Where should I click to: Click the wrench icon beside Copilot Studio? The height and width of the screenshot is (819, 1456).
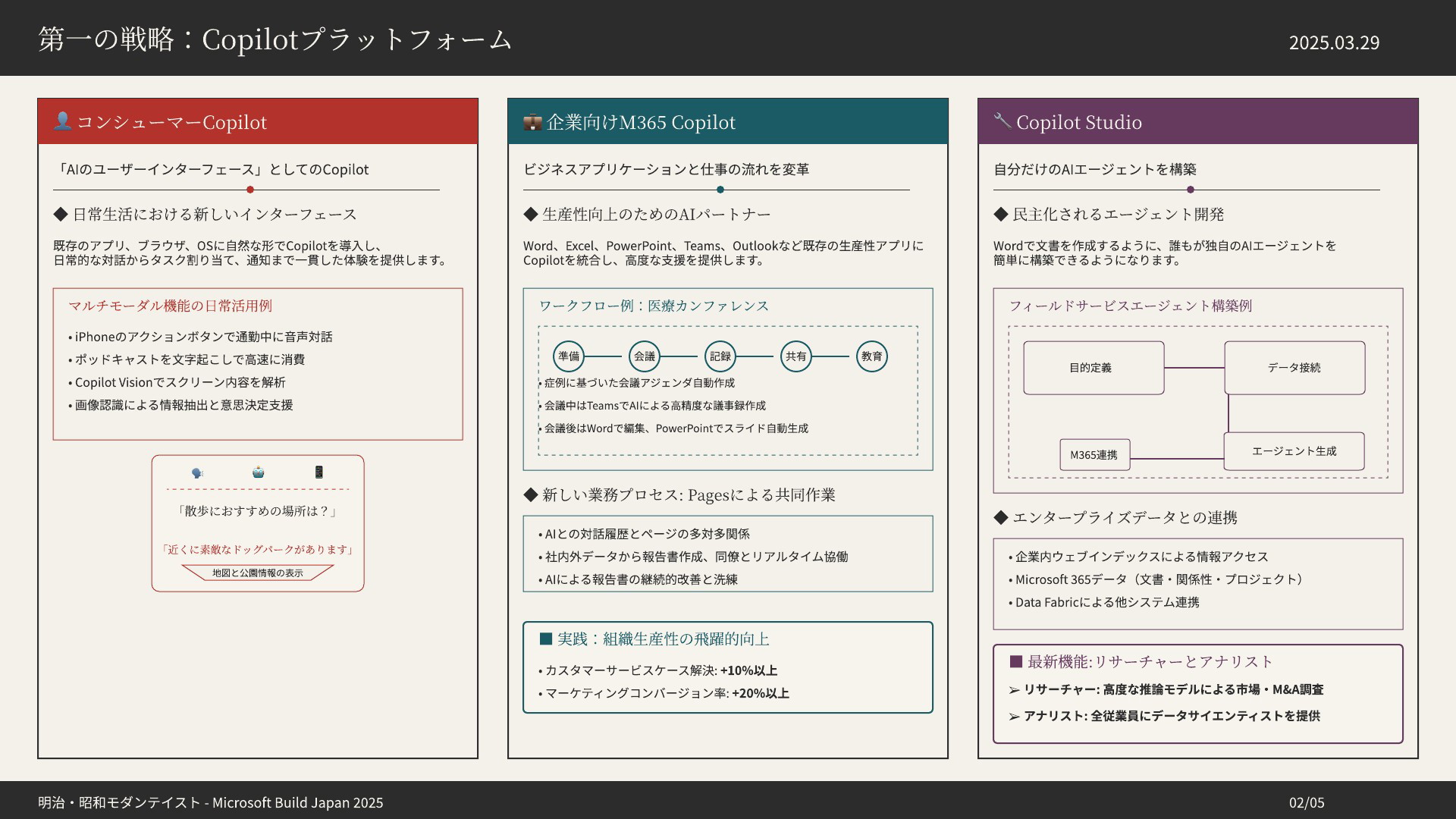(1003, 121)
